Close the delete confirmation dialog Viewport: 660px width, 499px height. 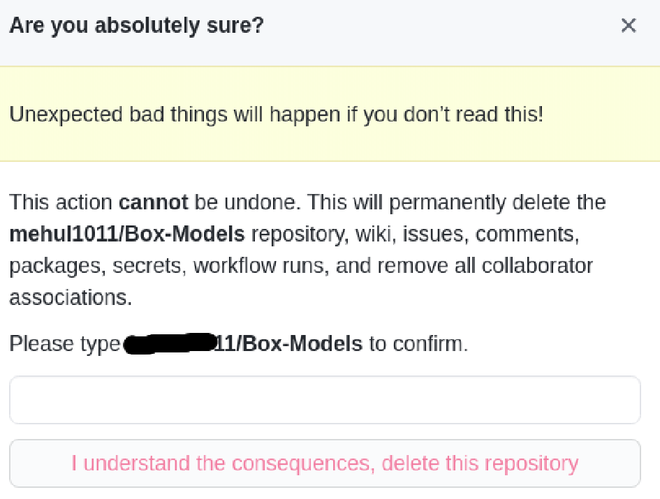coord(628,26)
